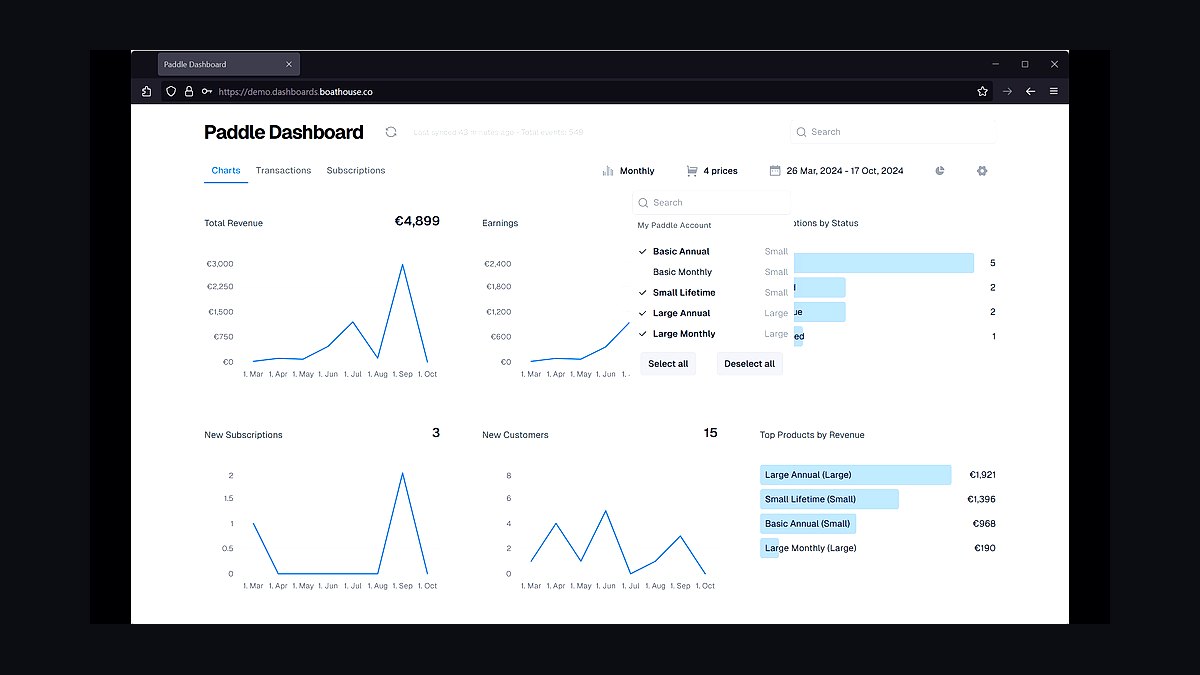
Task: Click the Top Products by Revenue heading
Action: (x=812, y=435)
